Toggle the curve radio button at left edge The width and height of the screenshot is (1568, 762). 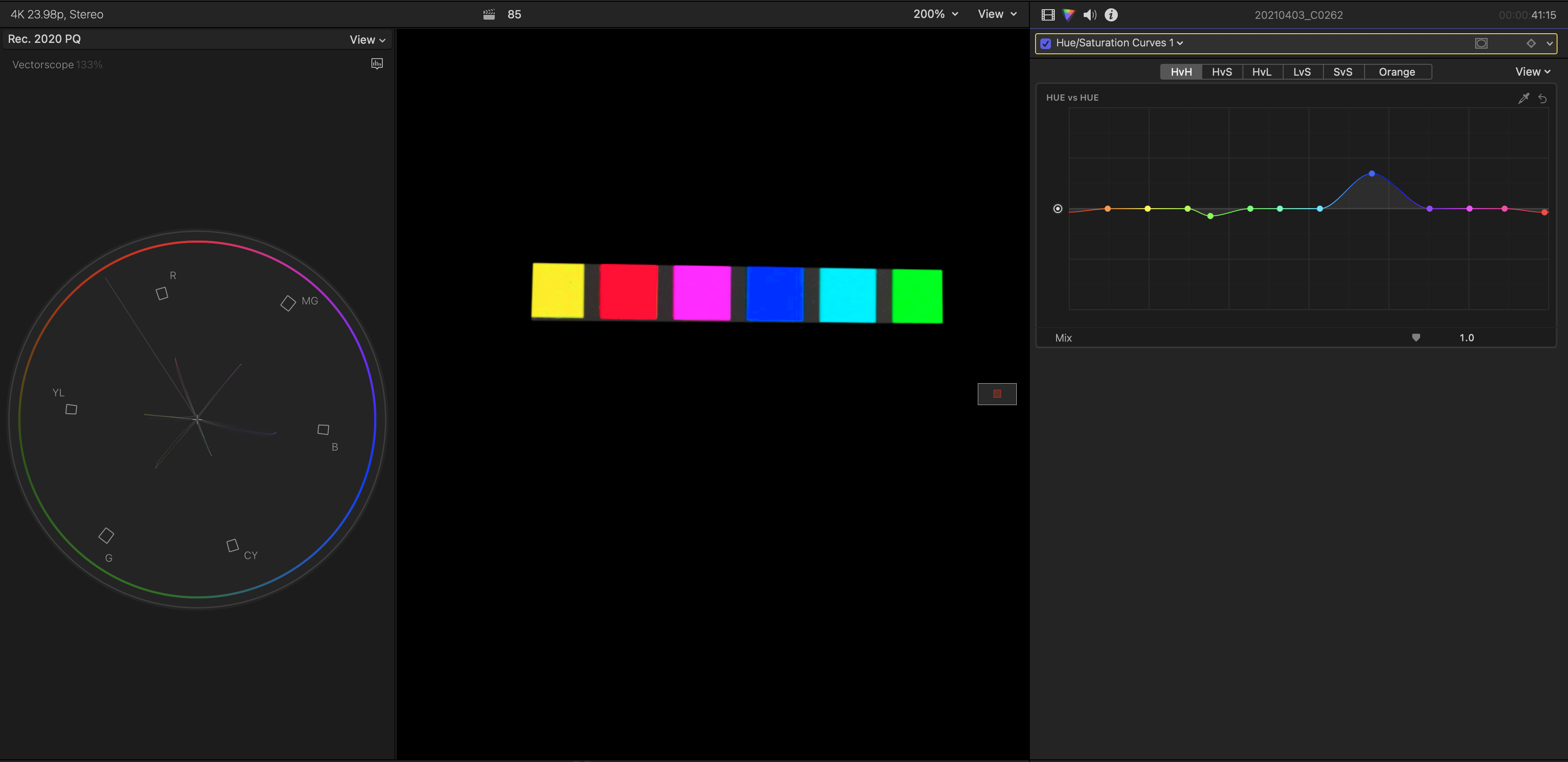tap(1057, 209)
